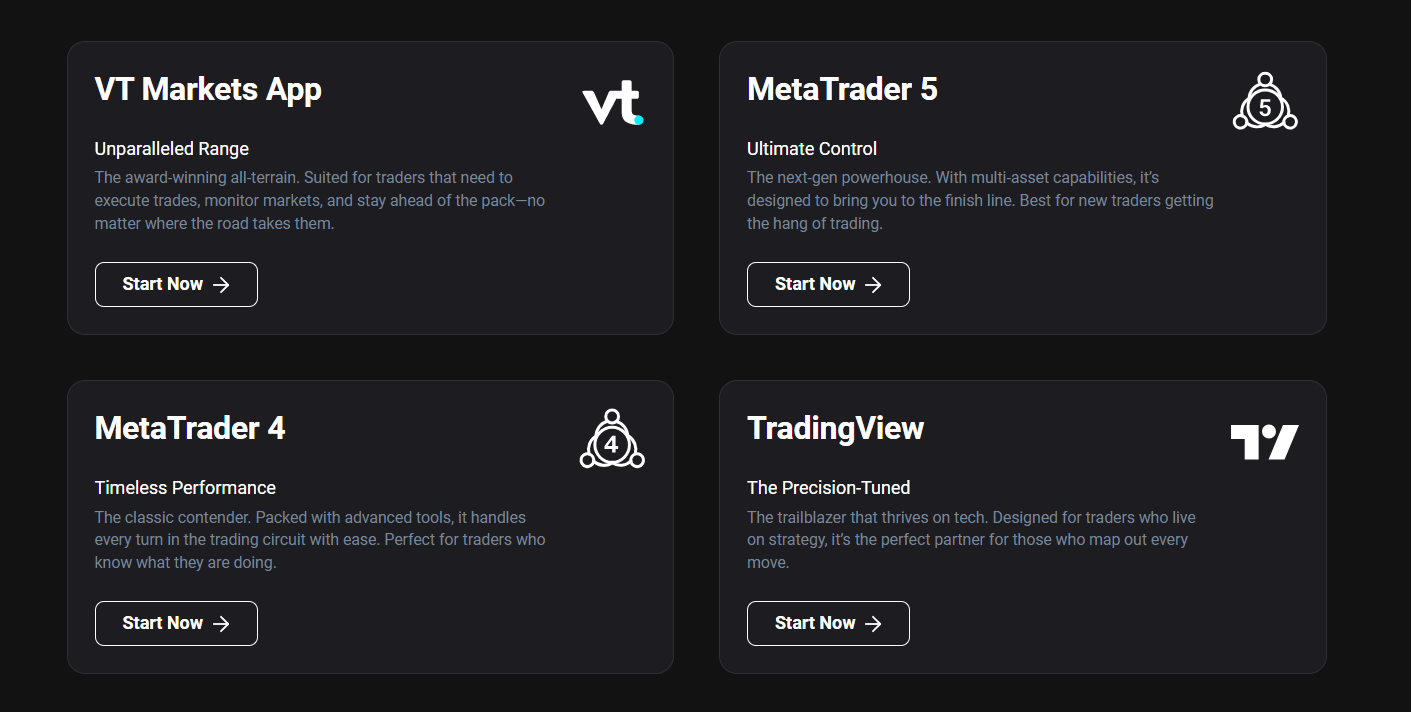
Task: Start Now with VT Markets App
Action: click(176, 284)
